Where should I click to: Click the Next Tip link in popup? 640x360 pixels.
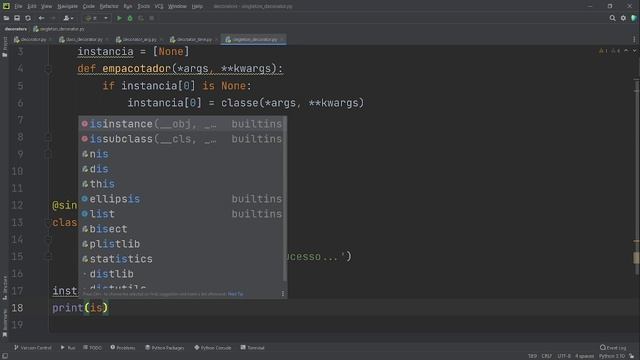(236, 294)
